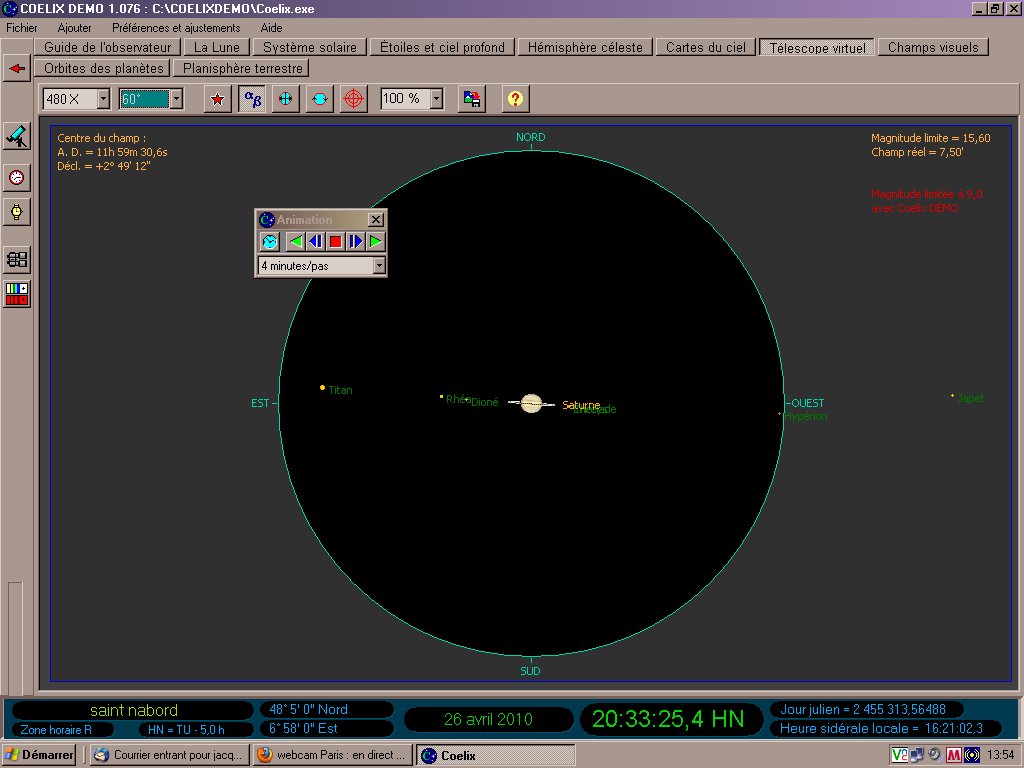Switch to the La Lune tab
Screen dimensions: 1024x768
tap(217, 48)
